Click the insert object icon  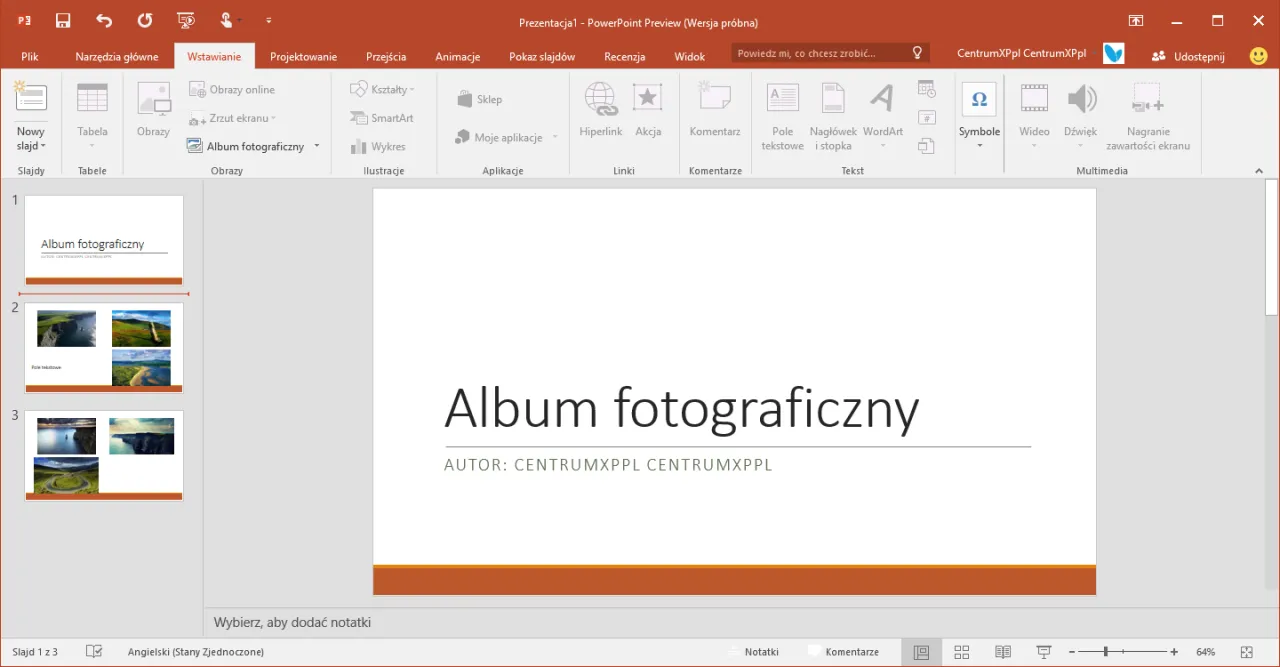[926, 147]
